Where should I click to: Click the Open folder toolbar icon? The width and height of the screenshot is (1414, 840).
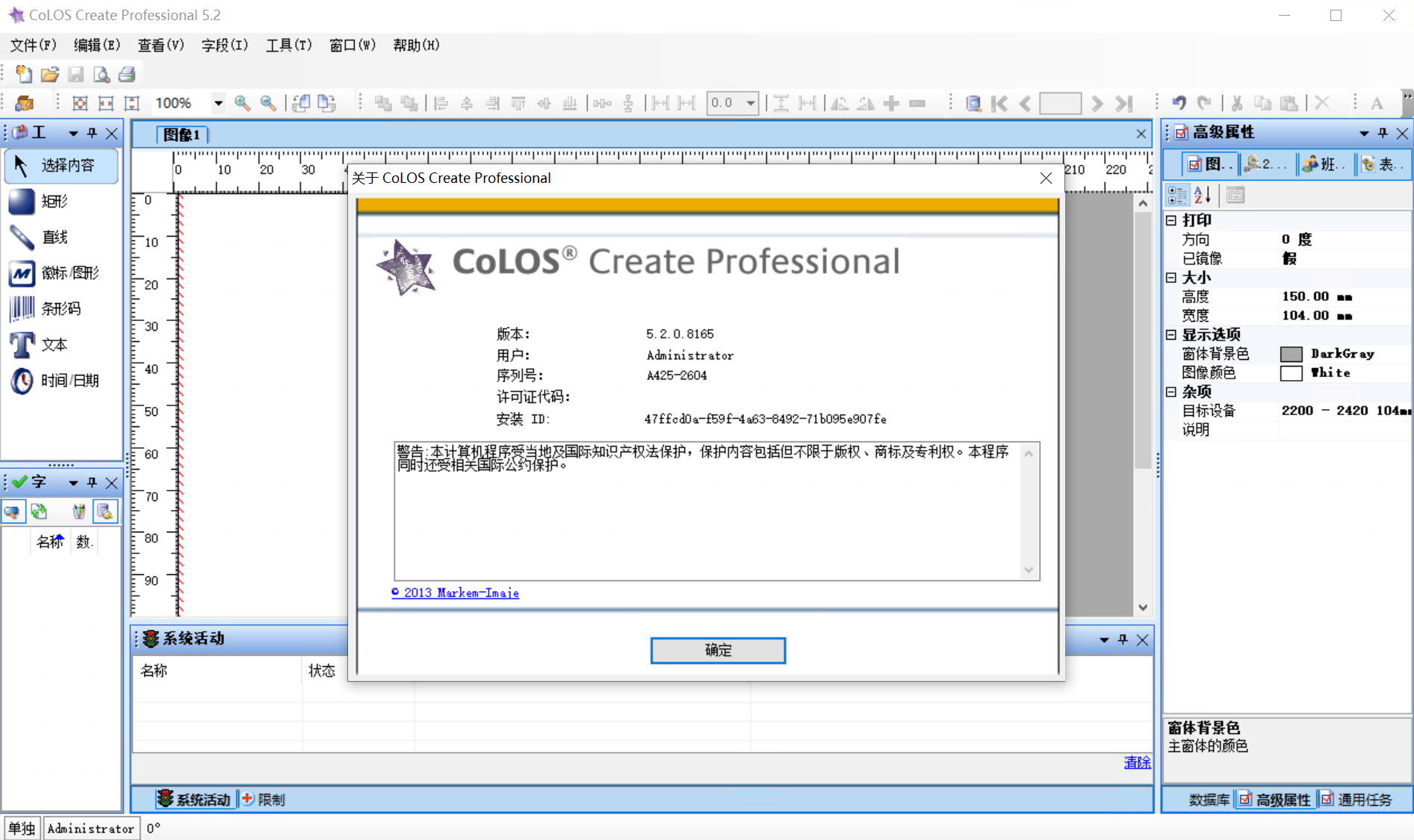click(50, 74)
